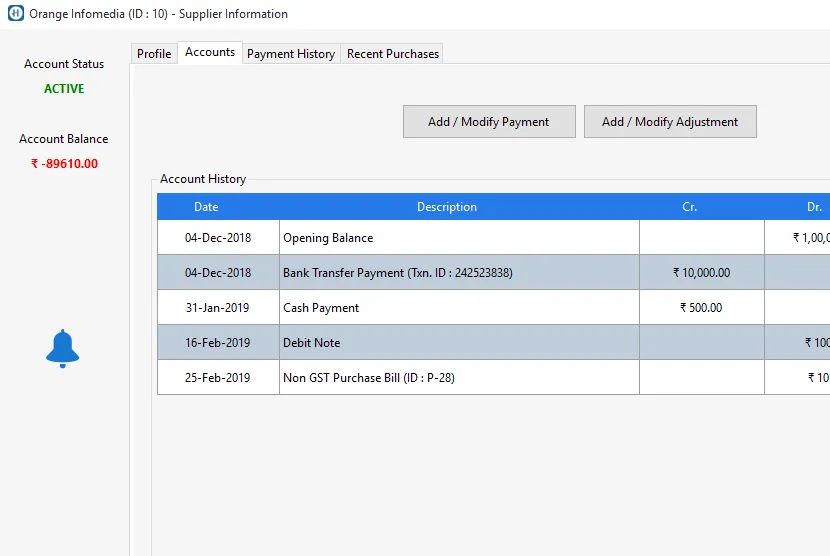Click the blue notification bell icon
The height and width of the screenshot is (556, 830).
coord(63,348)
